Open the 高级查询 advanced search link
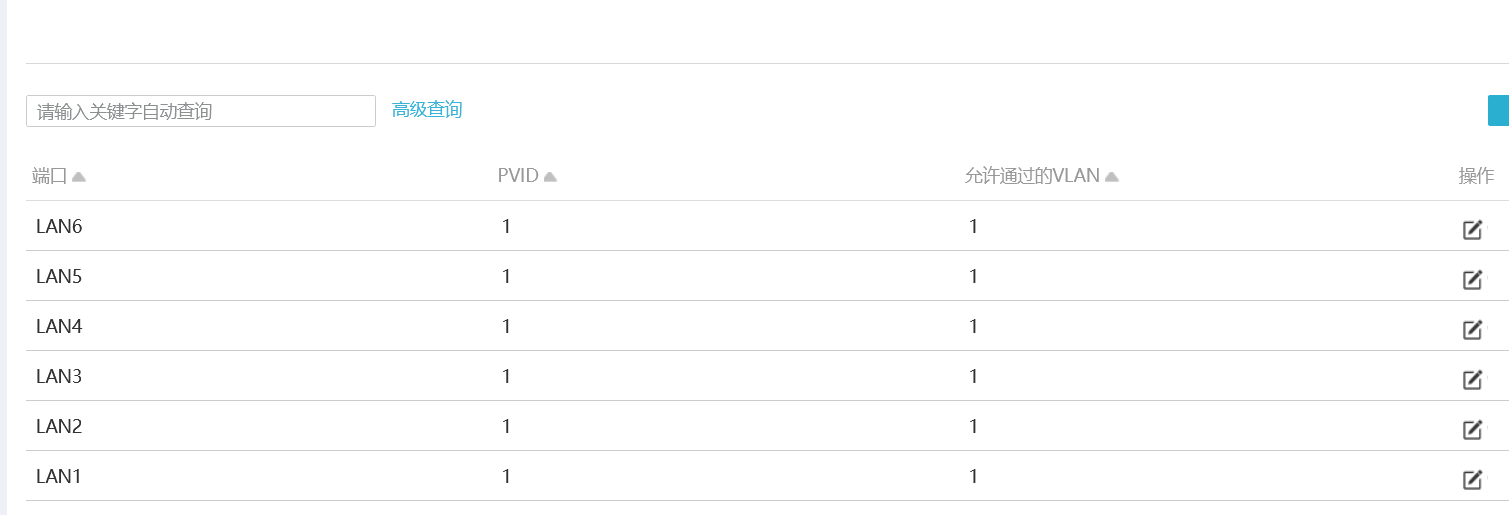The image size is (1509, 515). (427, 110)
